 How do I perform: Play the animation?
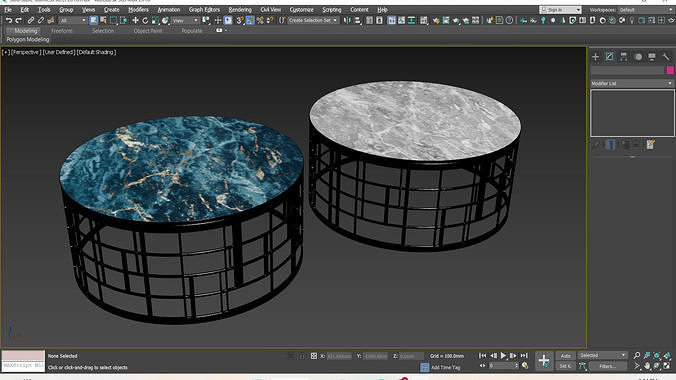(503, 356)
